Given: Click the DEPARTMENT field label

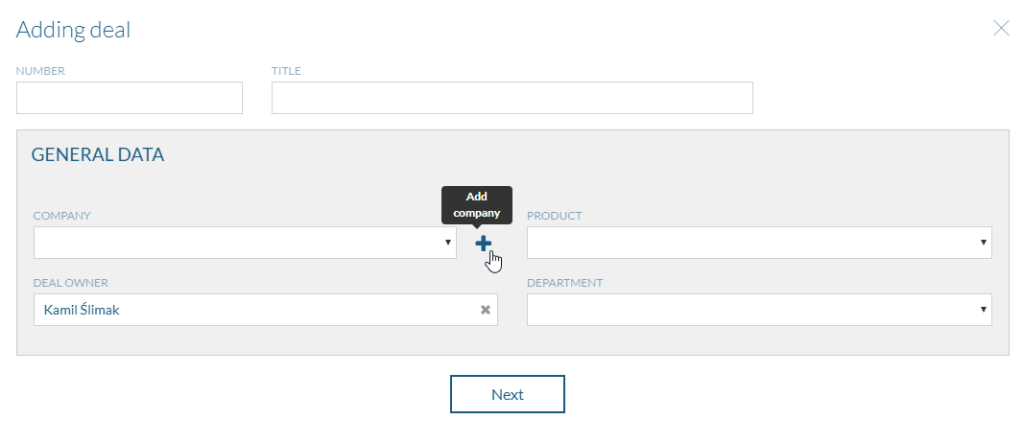Looking at the screenshot, I should [565, 283].
